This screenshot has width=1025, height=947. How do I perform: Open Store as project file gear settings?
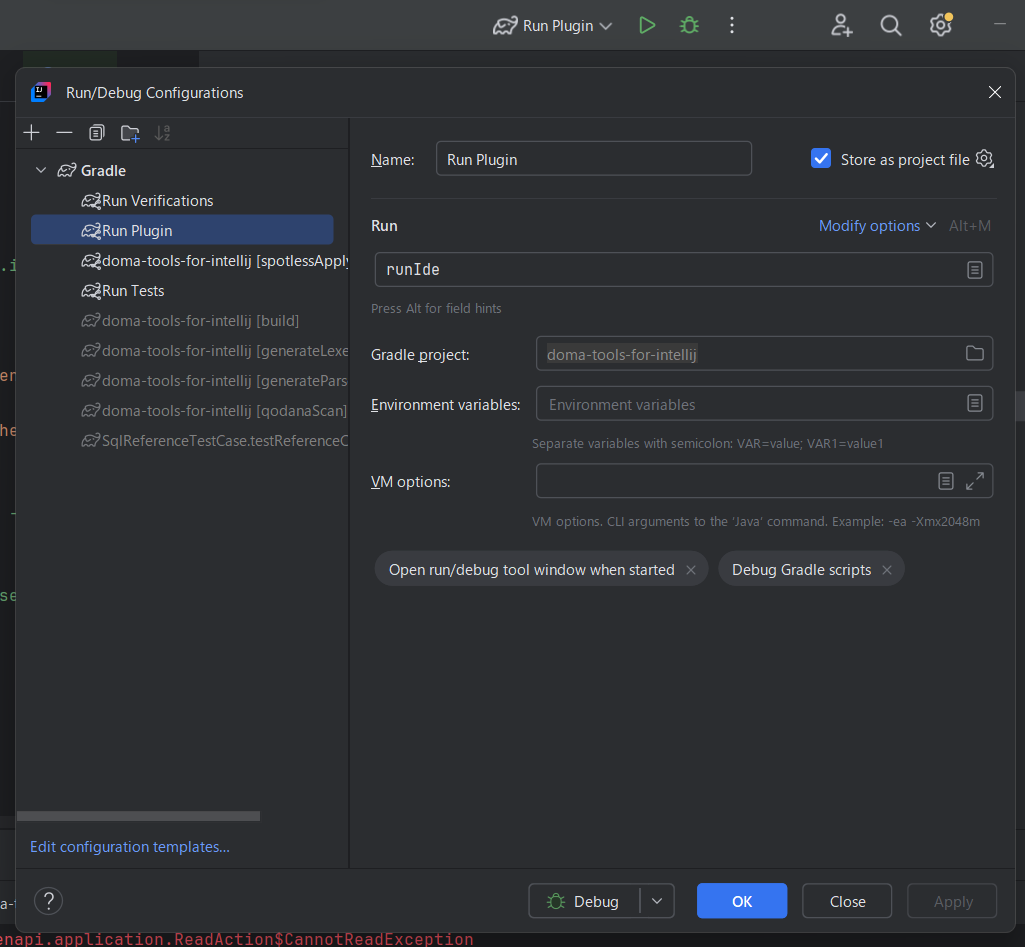click(984, 159)
